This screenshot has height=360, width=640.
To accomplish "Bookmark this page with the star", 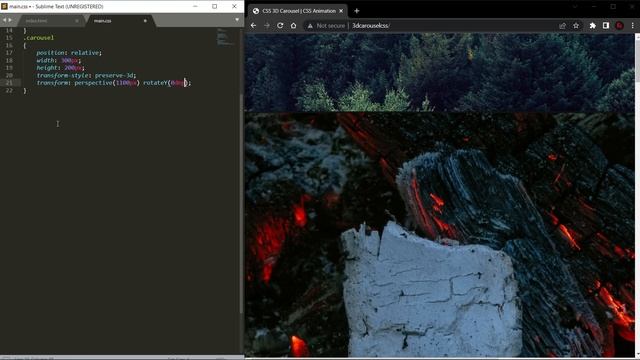I will (x=576, y=26).
